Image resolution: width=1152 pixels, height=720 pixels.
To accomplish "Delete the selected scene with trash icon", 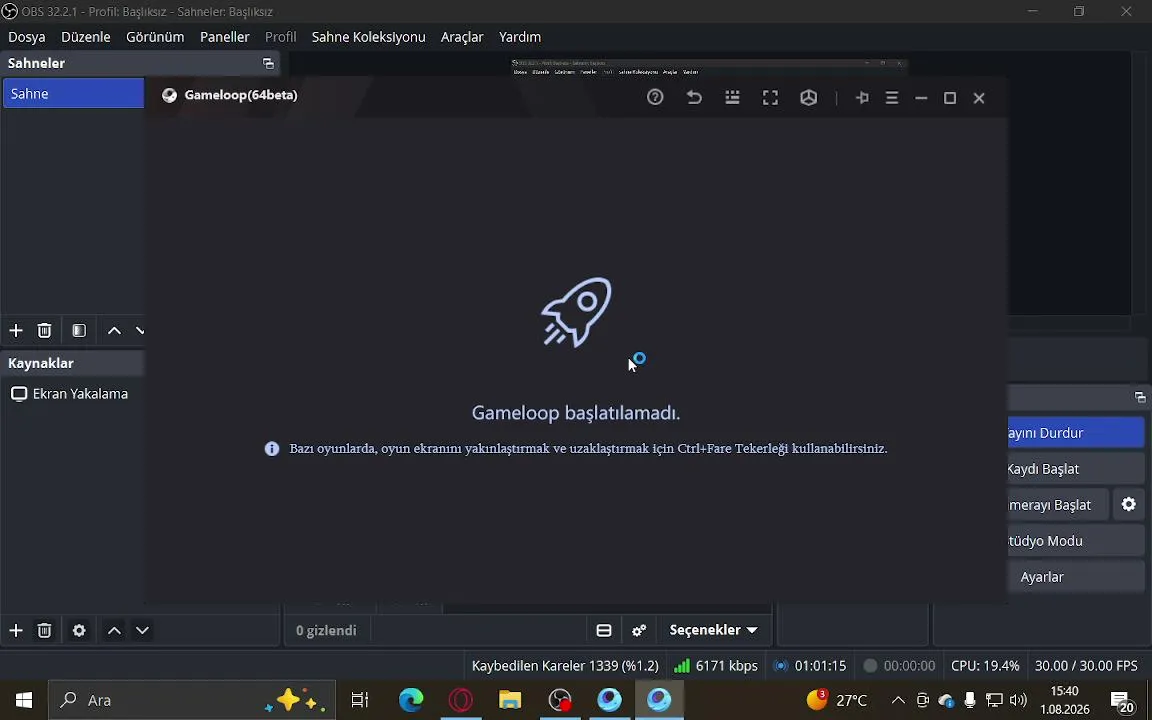I will tap(45, 331).
